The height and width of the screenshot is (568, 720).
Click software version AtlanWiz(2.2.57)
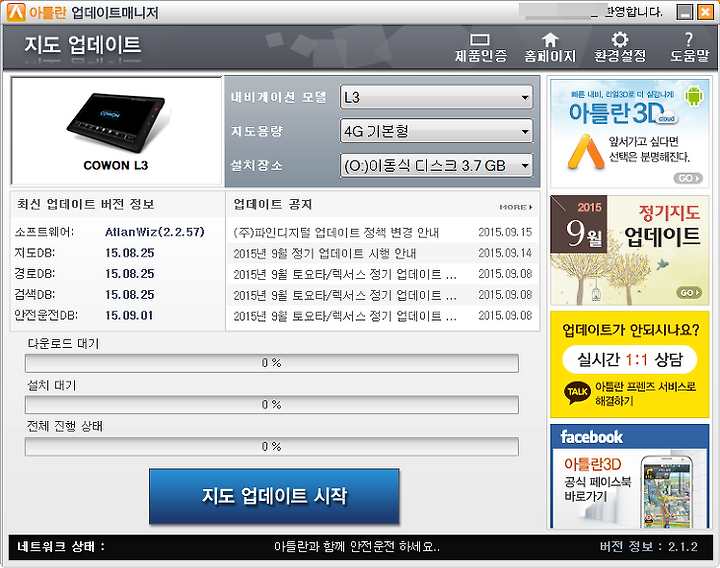click(155, 232)
